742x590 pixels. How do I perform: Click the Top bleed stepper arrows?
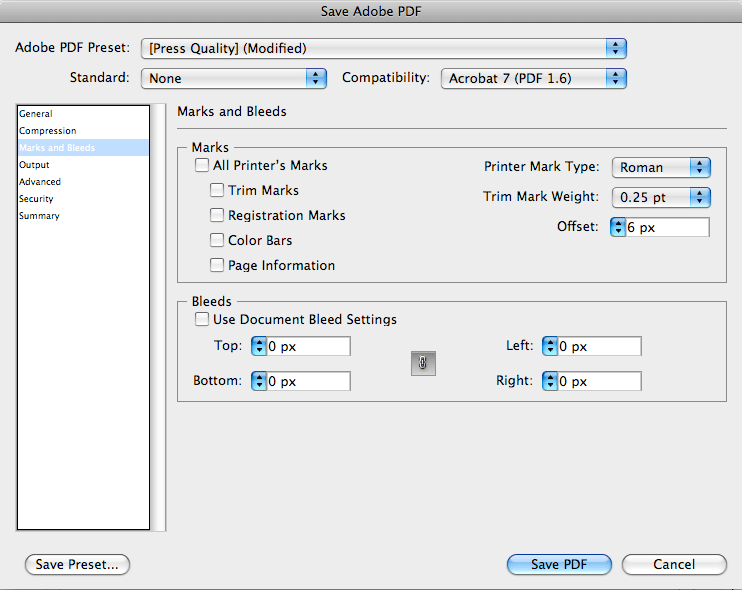259,346
